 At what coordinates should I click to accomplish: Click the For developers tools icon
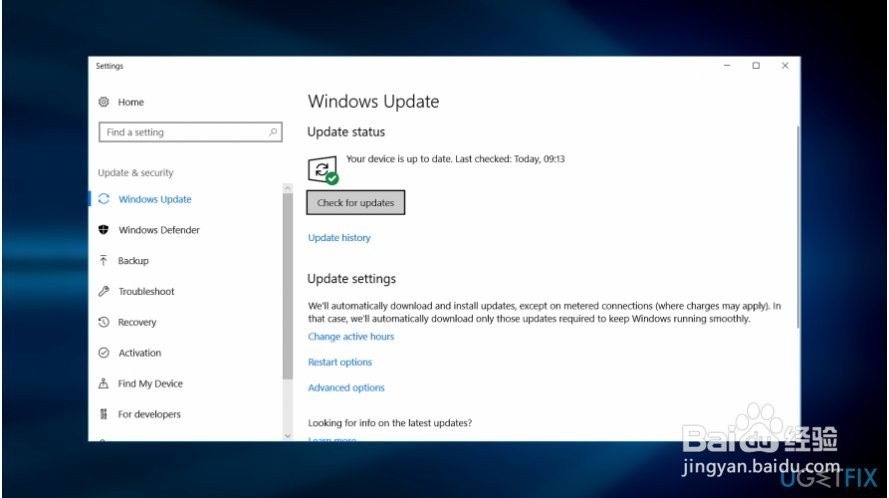tap(103, 414)
